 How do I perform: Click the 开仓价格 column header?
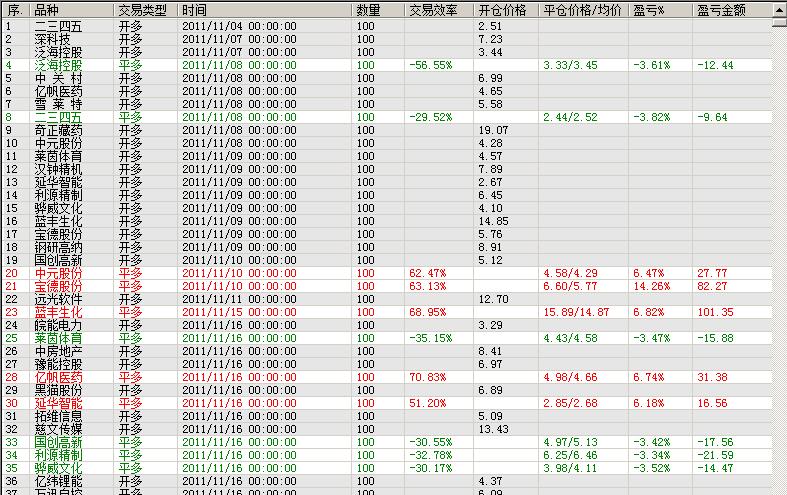[506, 10]
